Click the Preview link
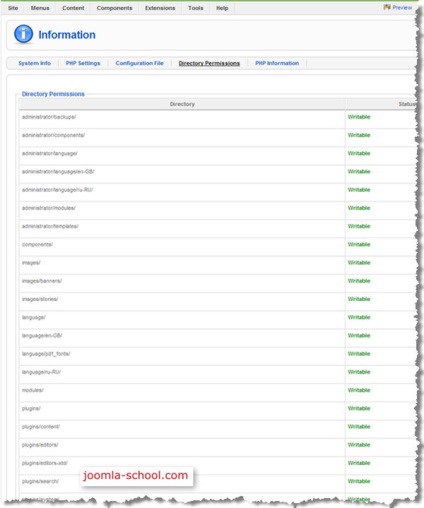Viewport: 424px width, 508px height. 402,7
